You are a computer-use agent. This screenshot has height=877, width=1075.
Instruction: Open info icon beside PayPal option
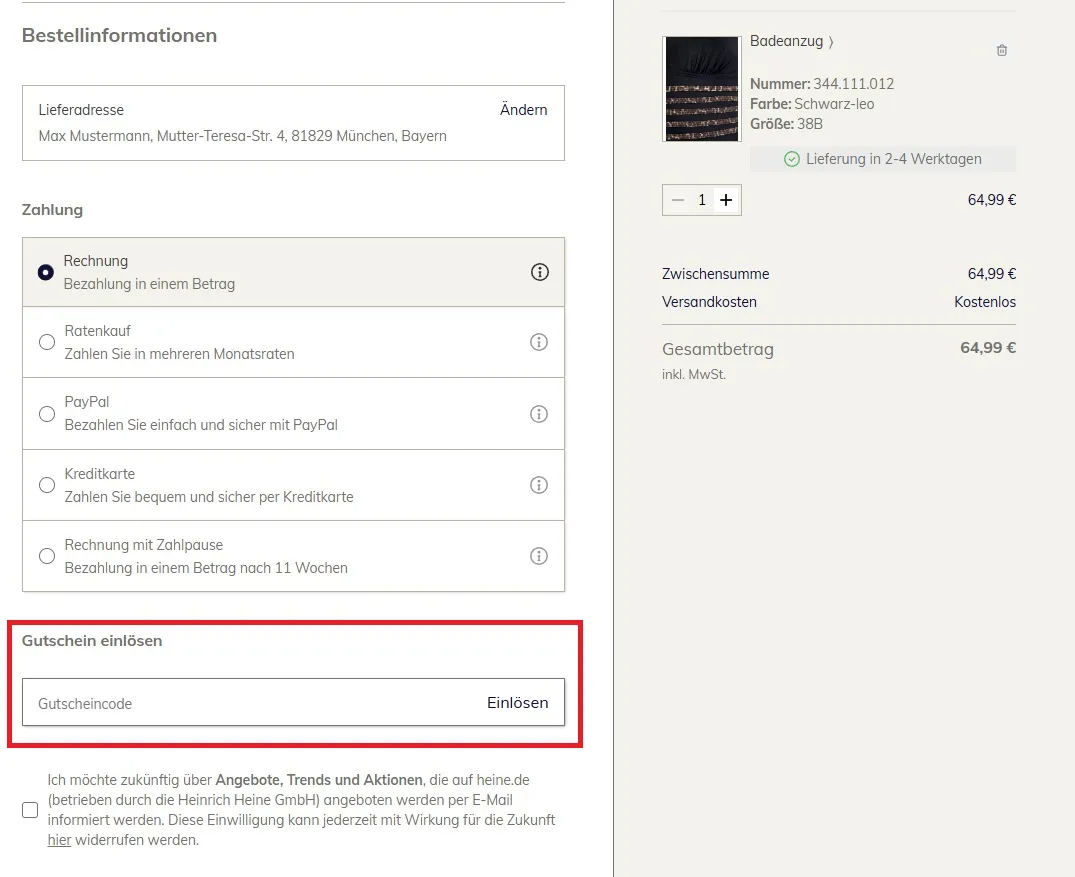pyautogui.click(x=539, y=413)
